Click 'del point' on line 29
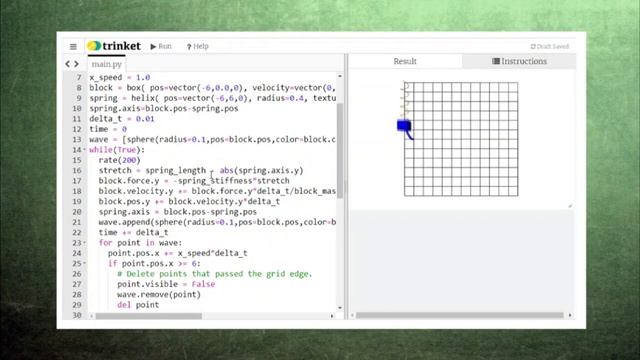 coord(138,305)
